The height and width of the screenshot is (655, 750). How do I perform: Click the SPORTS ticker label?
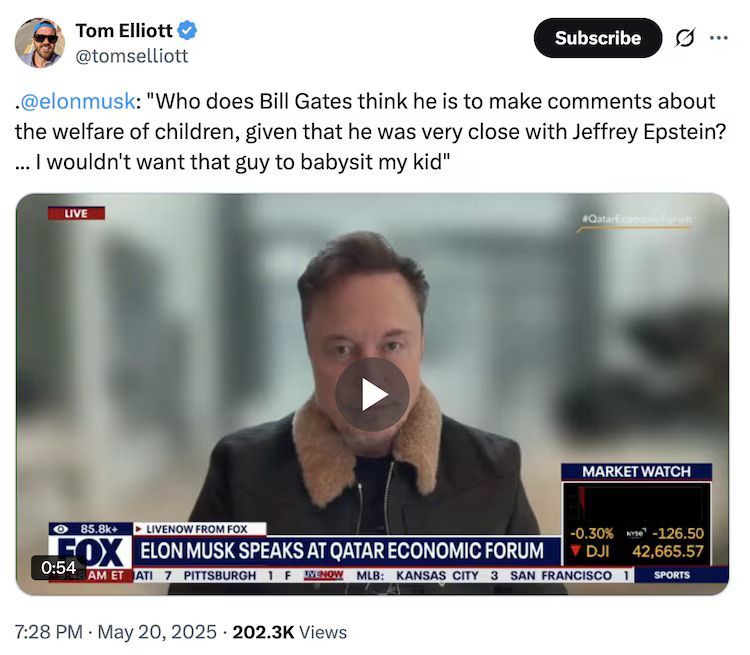pyautogui.click(x=671, y=575)
